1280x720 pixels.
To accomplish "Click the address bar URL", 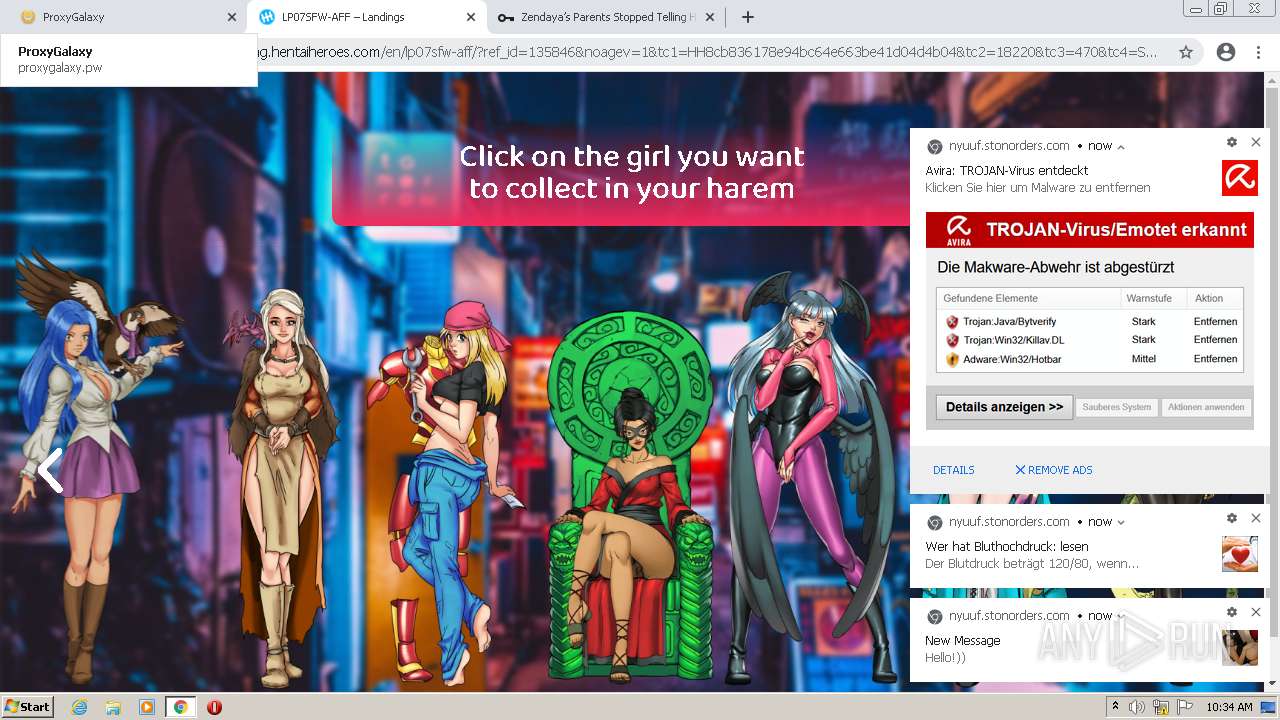I will pos(708,52).
